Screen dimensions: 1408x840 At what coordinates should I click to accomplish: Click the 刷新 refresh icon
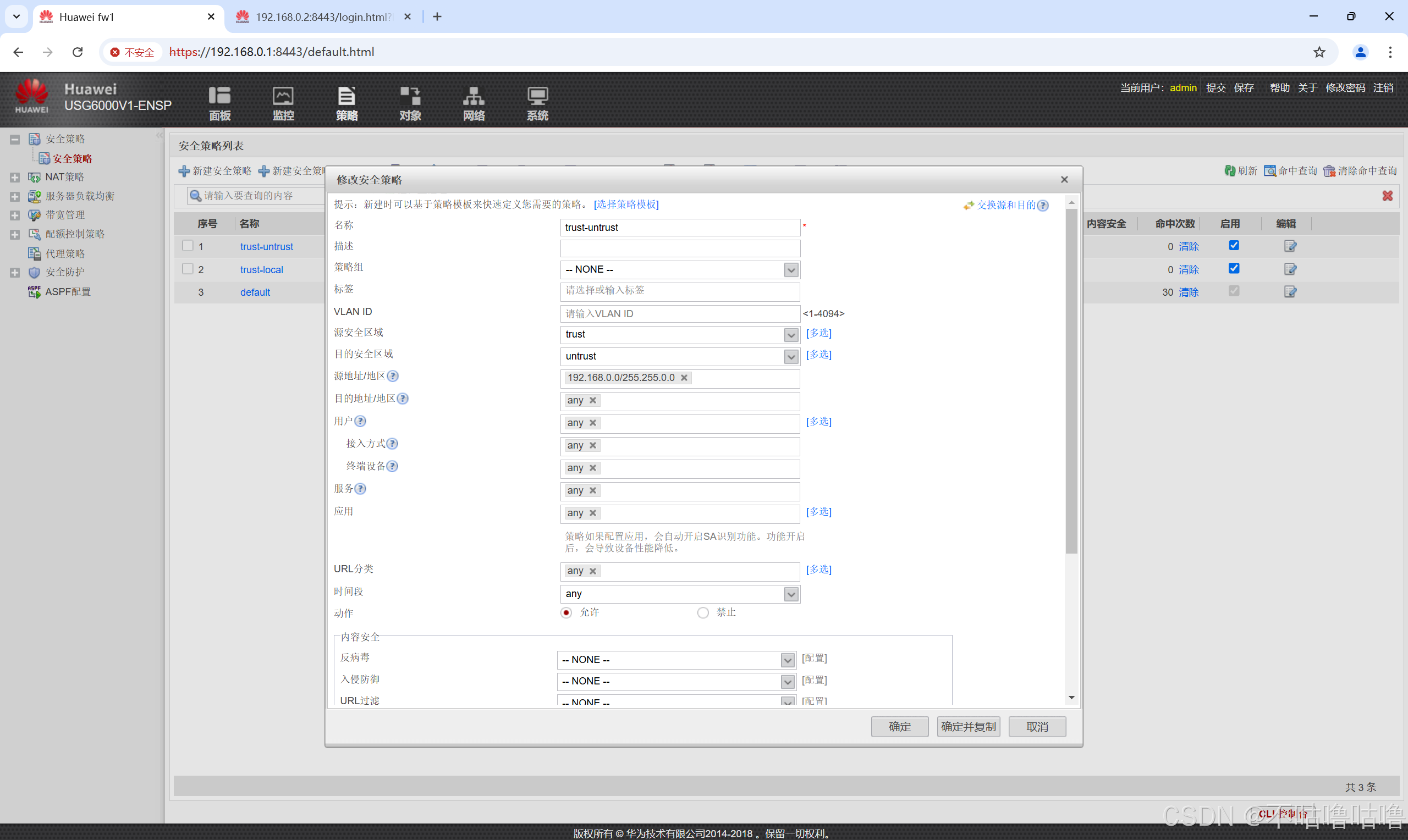[1230, 171]
